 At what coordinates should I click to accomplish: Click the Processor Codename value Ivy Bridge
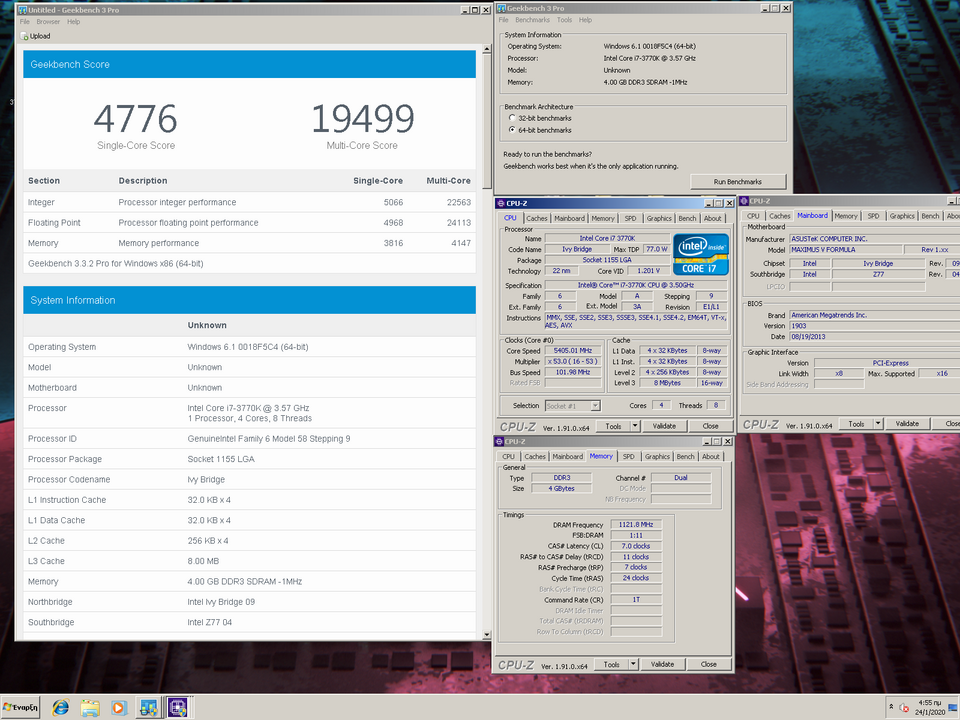[206, 479]
